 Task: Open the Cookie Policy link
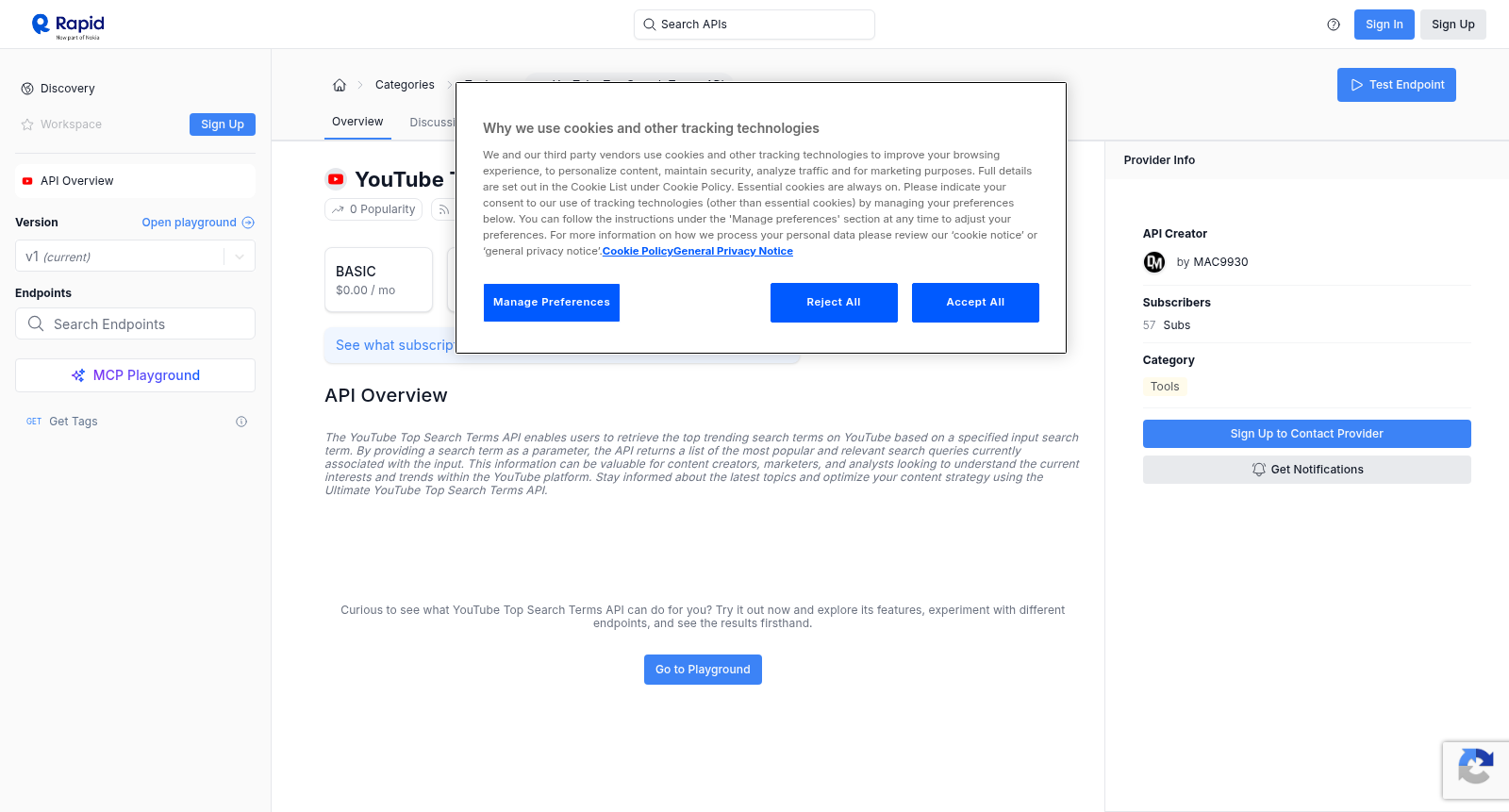(638, 251)
